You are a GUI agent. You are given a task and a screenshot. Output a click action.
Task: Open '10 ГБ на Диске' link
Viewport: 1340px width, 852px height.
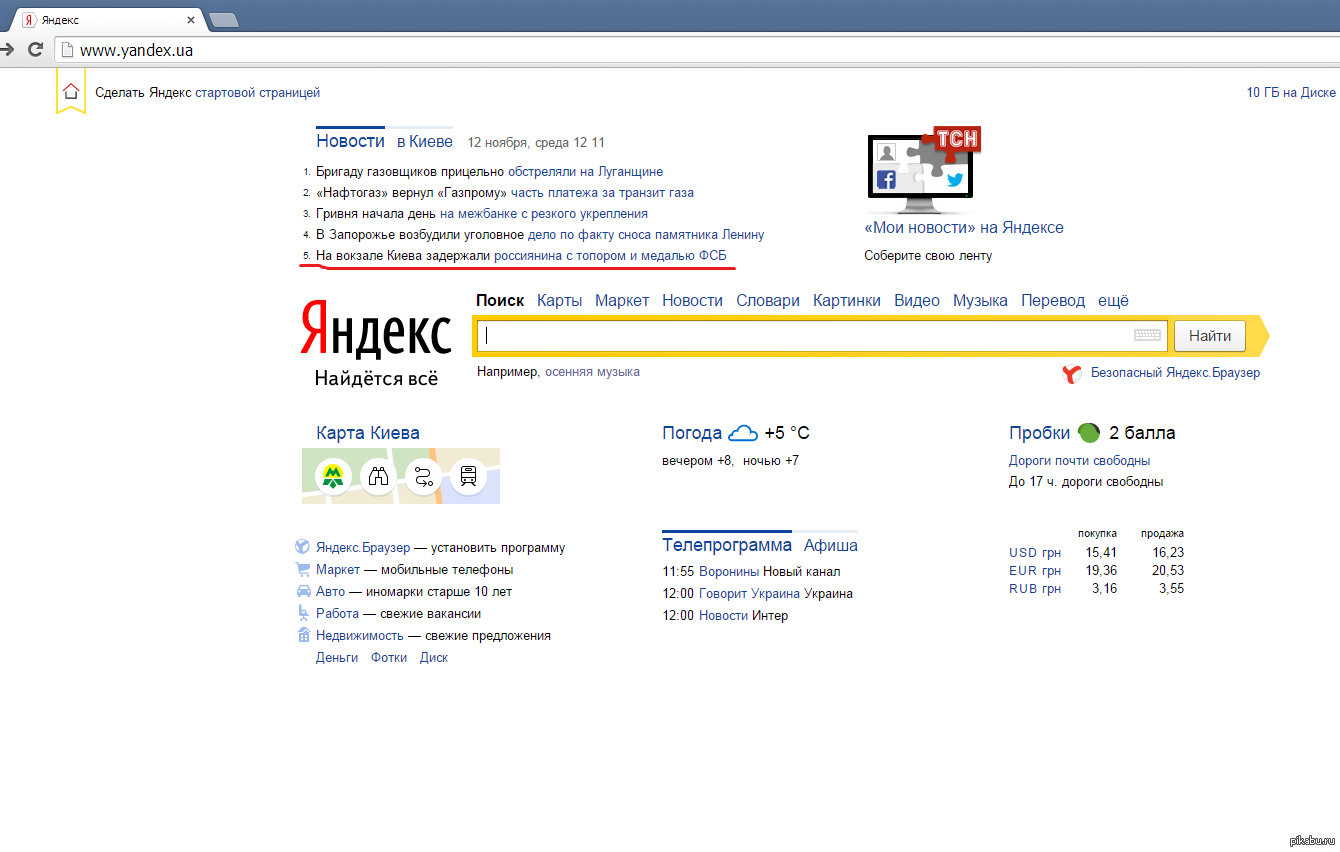[1291, 92]
